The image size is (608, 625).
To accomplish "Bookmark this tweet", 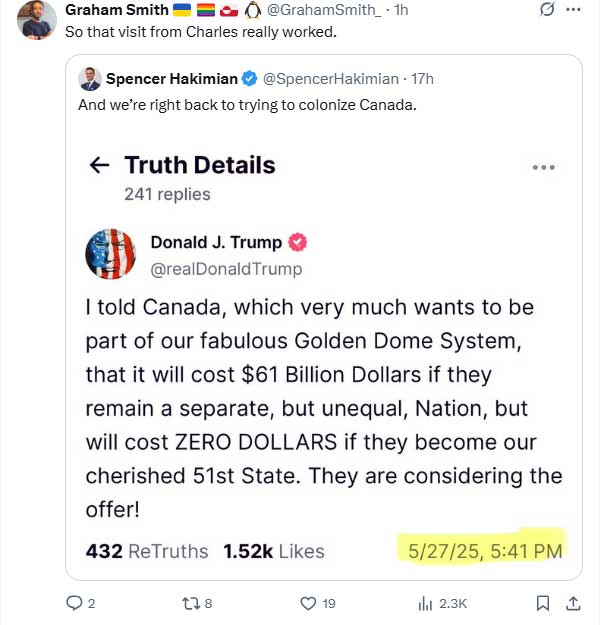I will [x=542, y=602].
